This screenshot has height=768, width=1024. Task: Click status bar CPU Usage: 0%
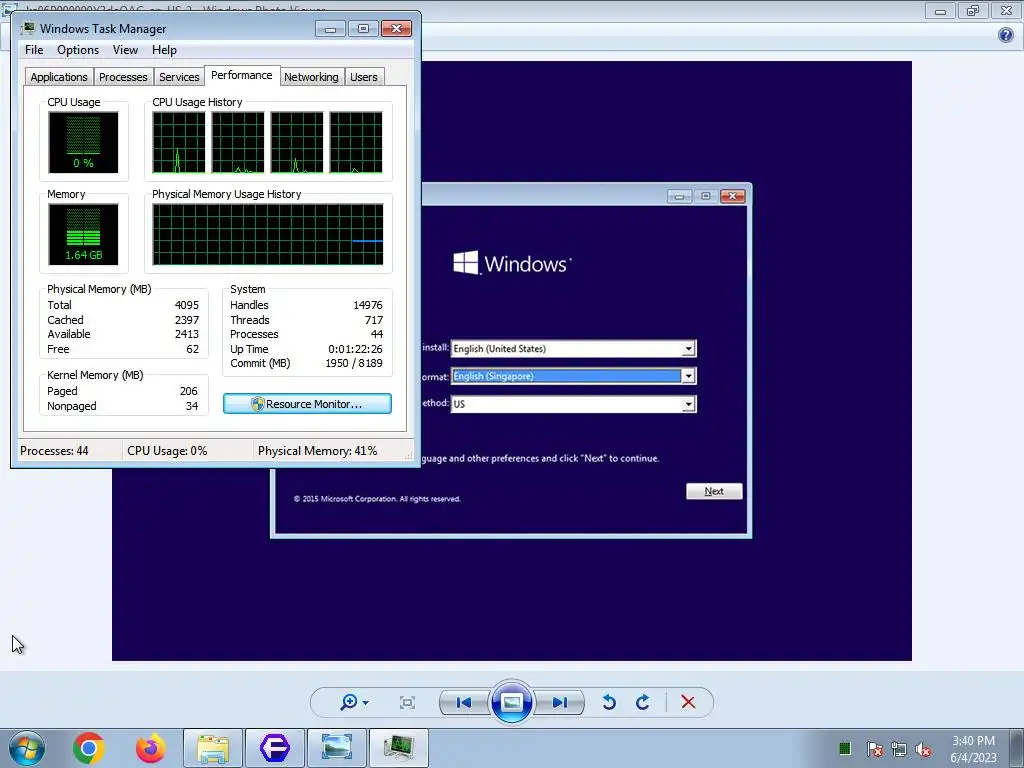pyautogui.click(x=167, y=451)
